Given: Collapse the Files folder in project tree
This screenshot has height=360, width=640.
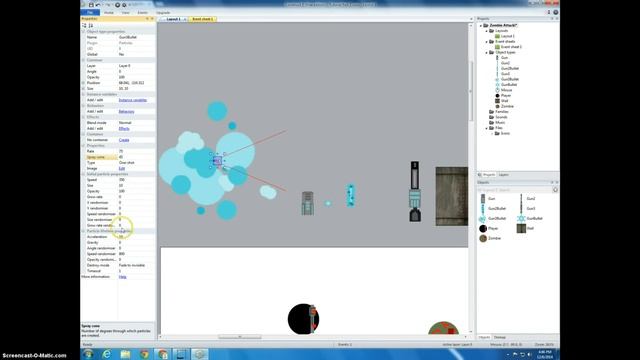Looking at the screenshot, I should point(487,128).
